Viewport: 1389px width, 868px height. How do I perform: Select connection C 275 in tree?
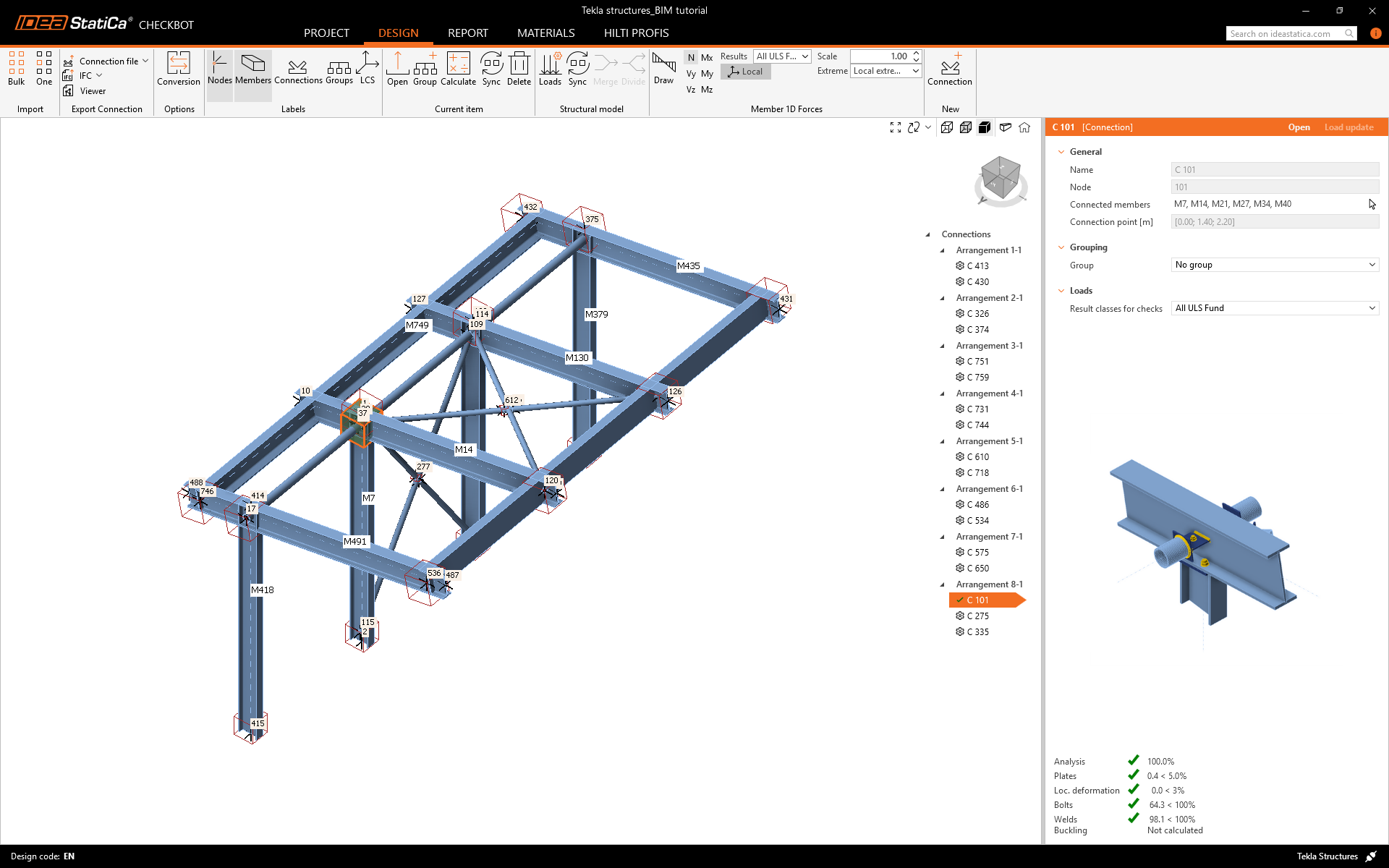coord(977,616)
